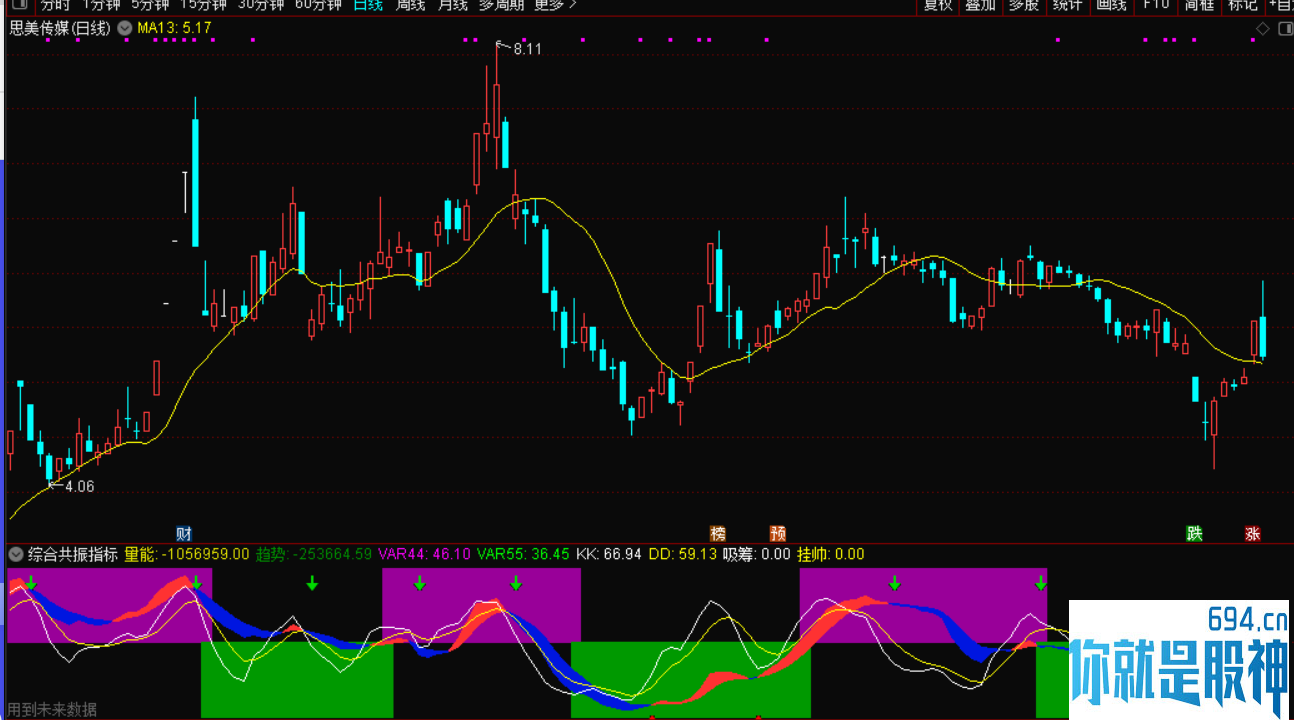Open the 画线 drawing tools
This screenshot has width=1294, height=720.
[x=1111, y=5]
